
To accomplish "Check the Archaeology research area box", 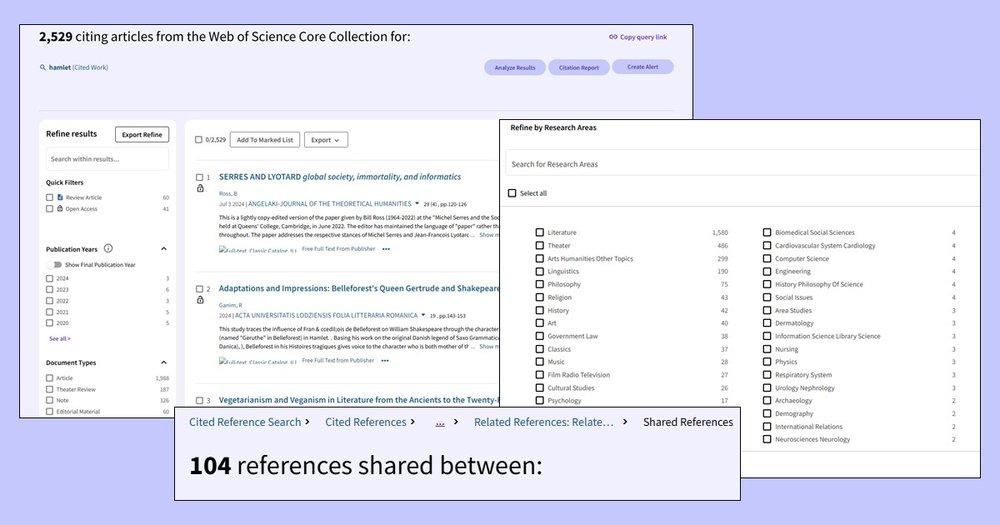I will (767, 401).
